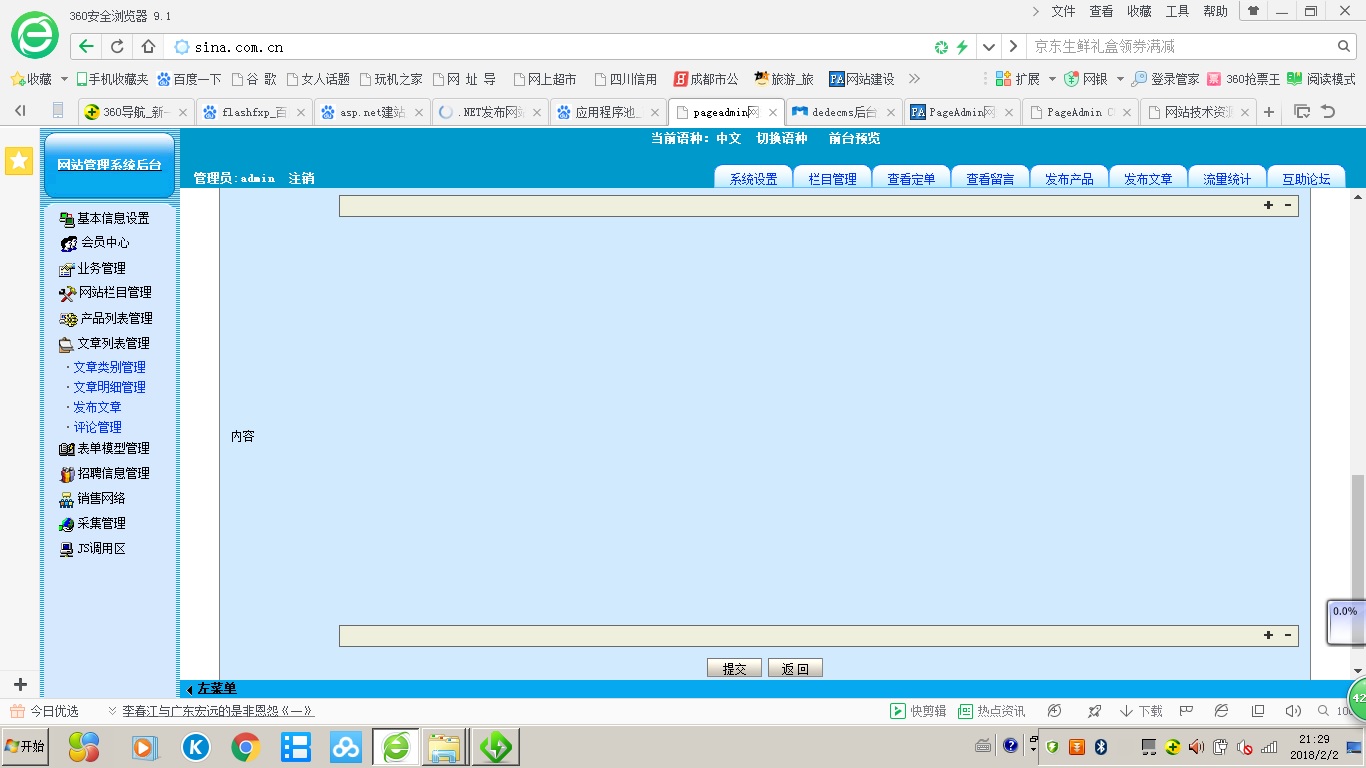Expand the address bar history dropdown arrow
Image resolution: width=1366 pixels, height=768 pixels.
coord(989,47)
